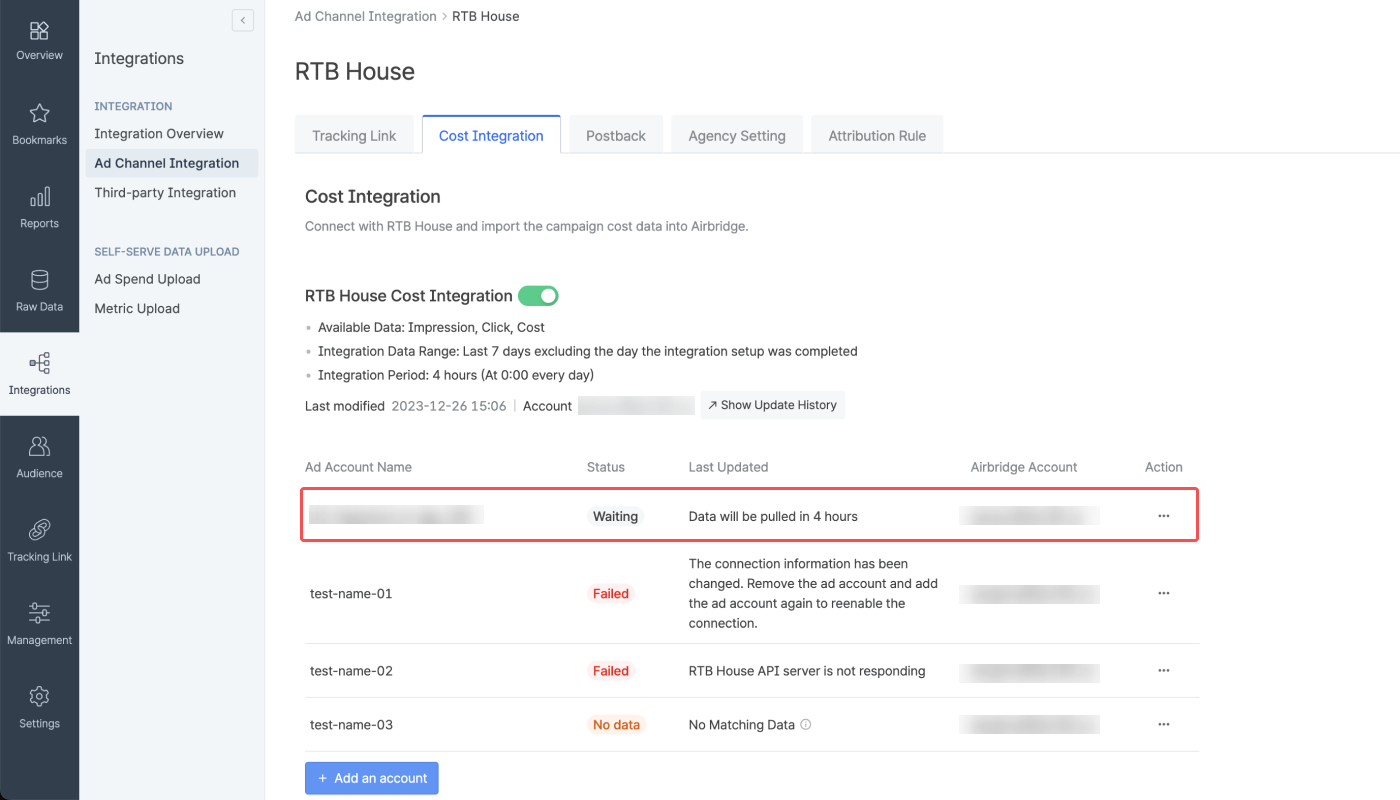Click 'Data will be pulled in 4 hours'
This screenshot has height=800, width=1400.
(773, 516)
